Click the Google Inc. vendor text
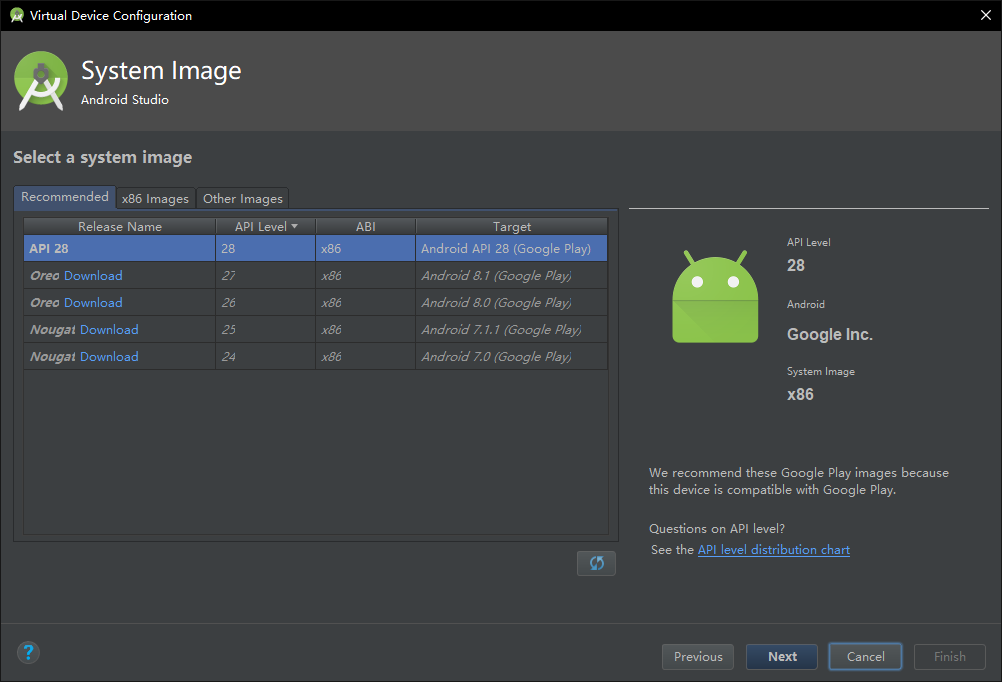Viewport: 1002px width, 682px height. pos(829,334)
